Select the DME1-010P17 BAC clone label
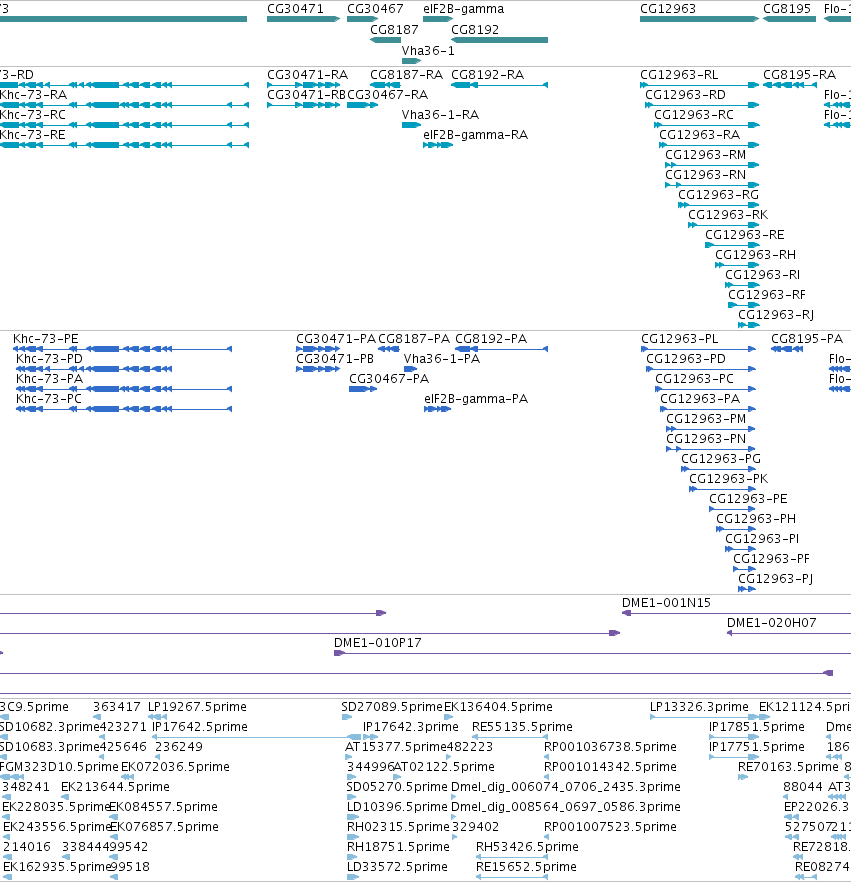851x882 pixels. [x=377, y=642]
